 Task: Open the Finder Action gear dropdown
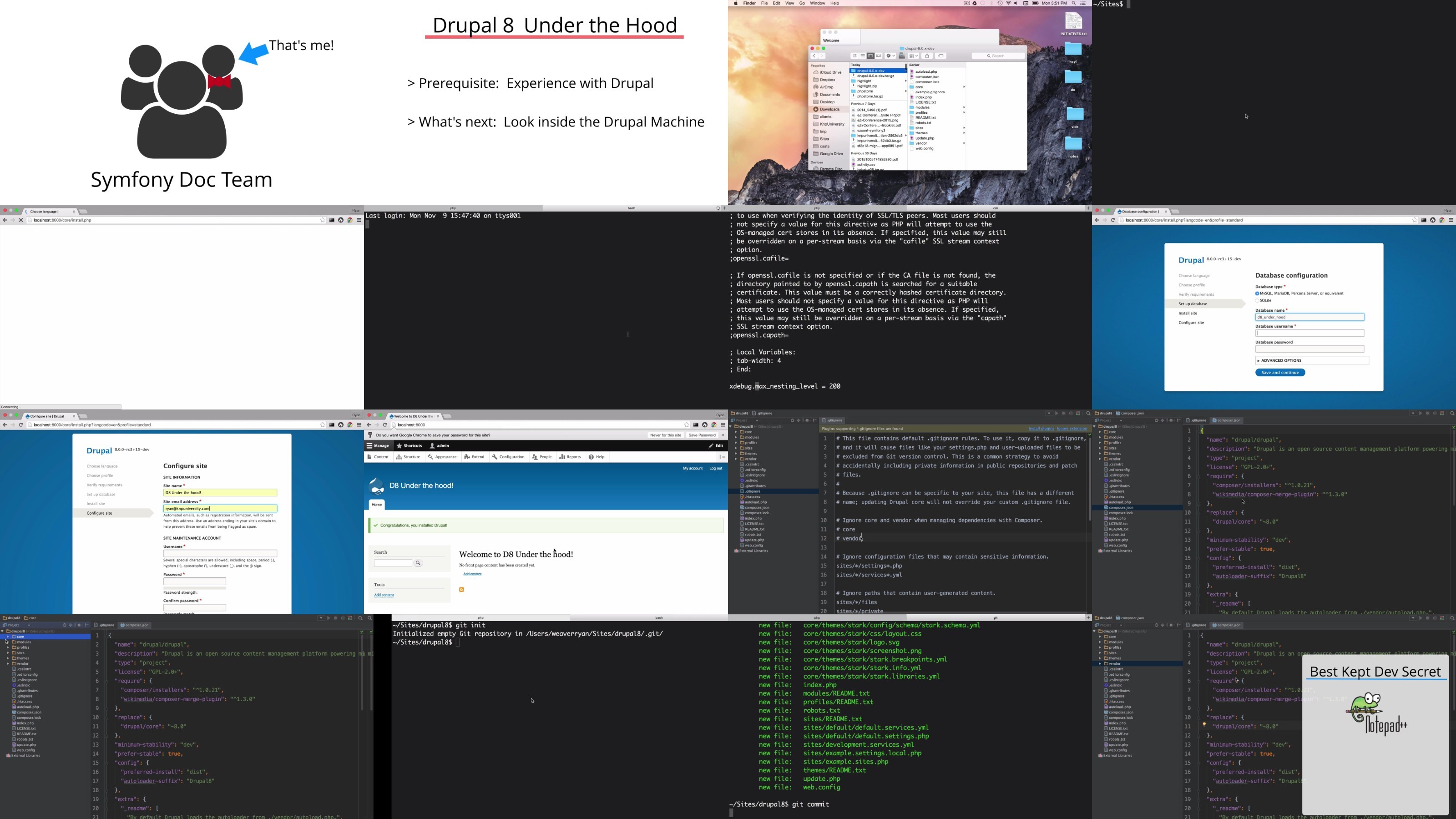pyautogui.click(x=890, y=56)
